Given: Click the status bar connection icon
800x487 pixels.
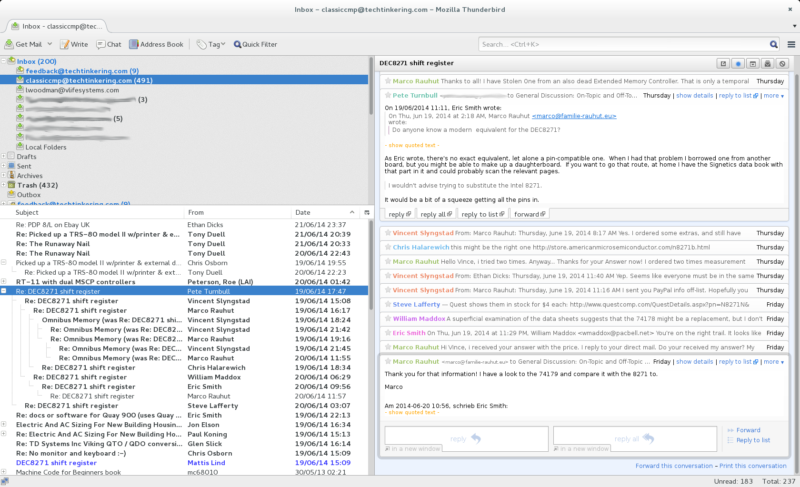Looking at the screenshot, I should click(5, 481).
